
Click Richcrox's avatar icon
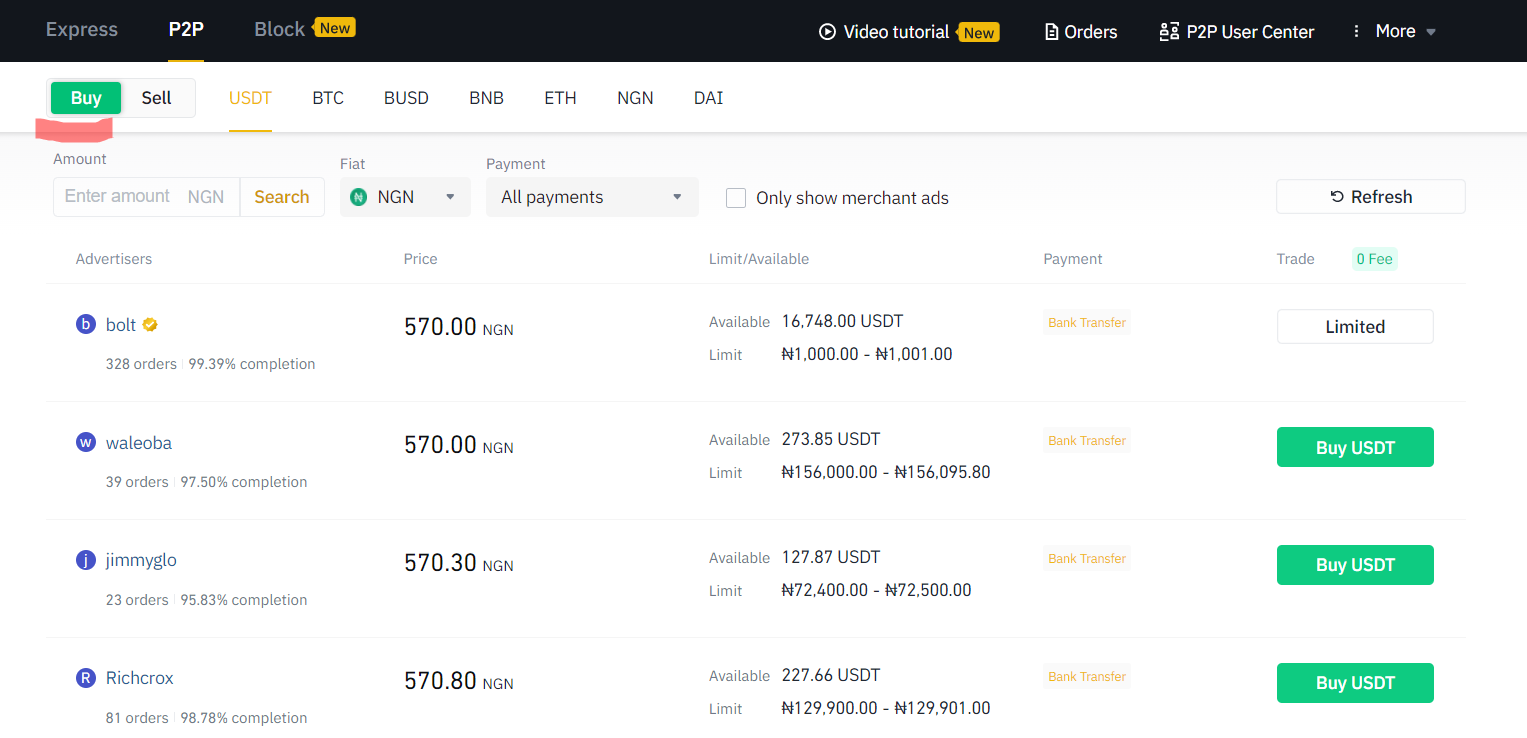tap(86, 678)
